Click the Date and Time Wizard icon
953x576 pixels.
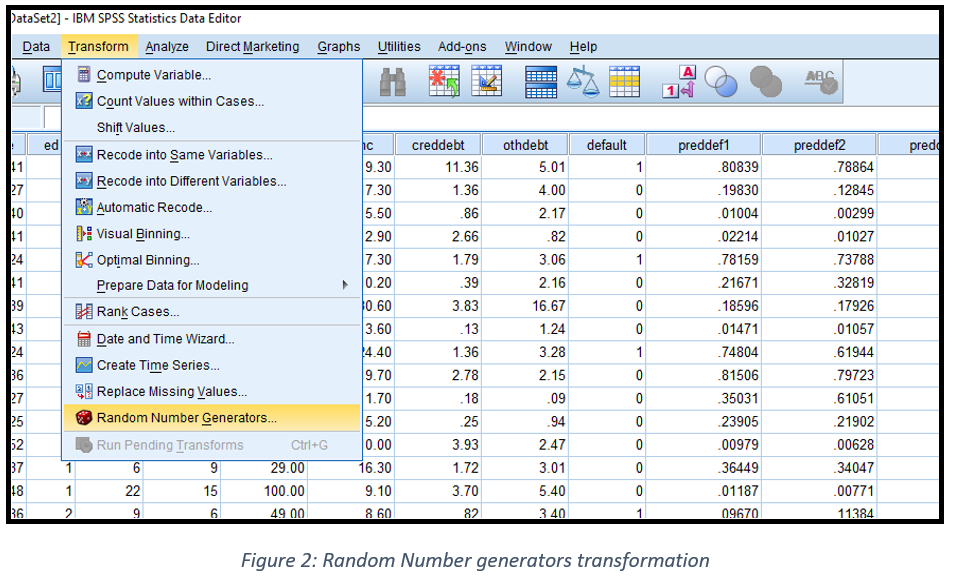point(84,338)
